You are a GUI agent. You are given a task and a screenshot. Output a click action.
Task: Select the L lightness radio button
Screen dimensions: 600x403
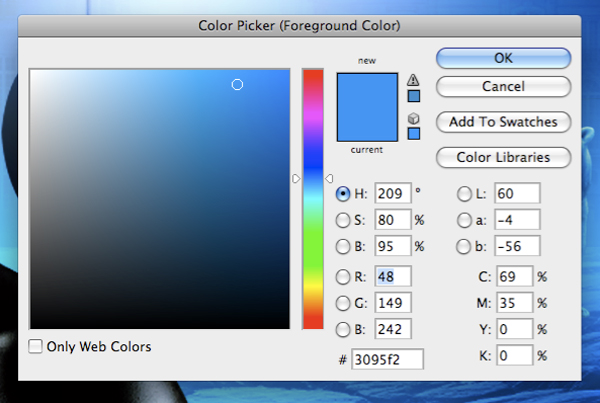coord(464,194)
